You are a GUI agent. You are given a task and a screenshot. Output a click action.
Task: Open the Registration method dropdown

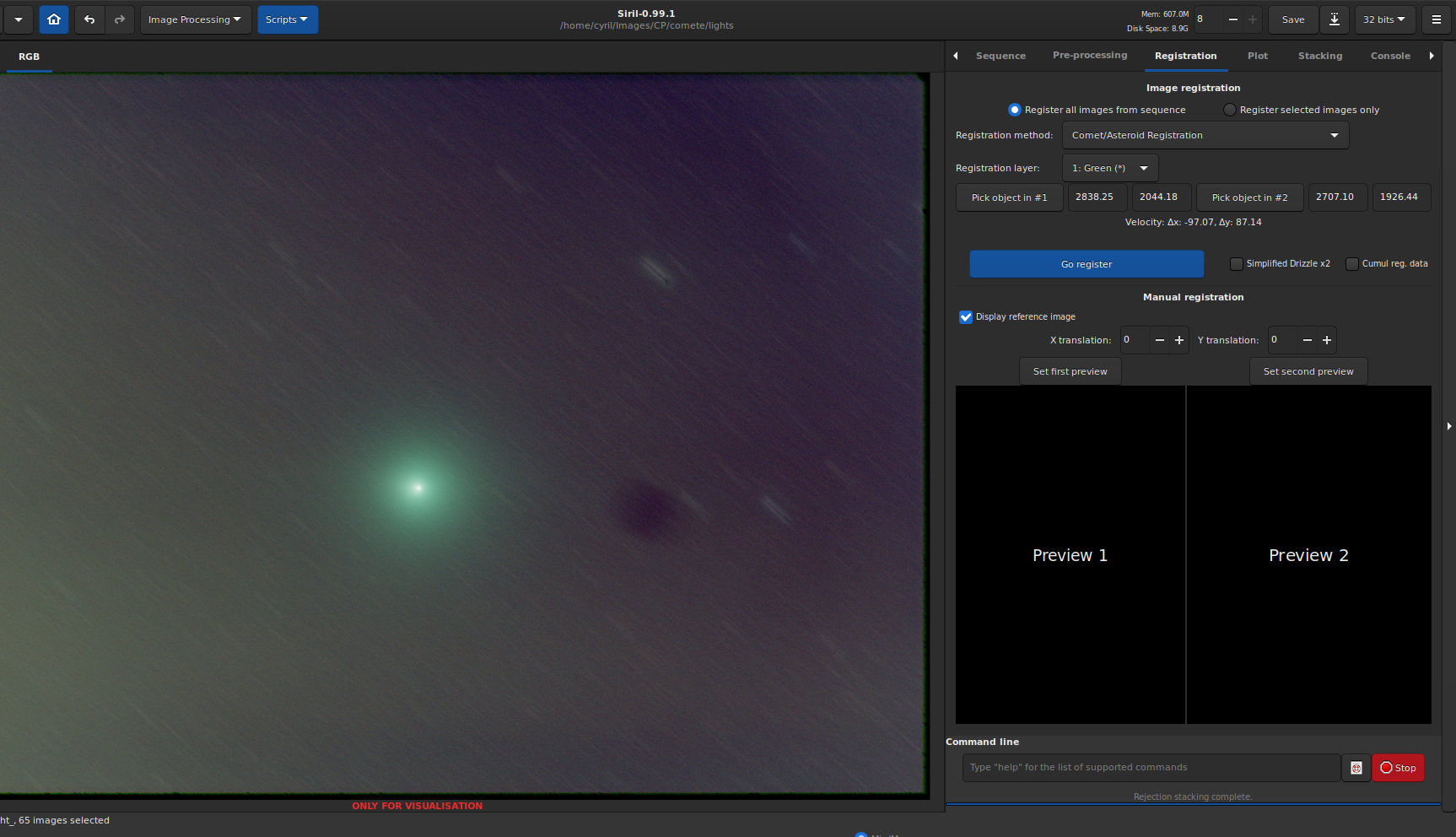click(1205, 135)
